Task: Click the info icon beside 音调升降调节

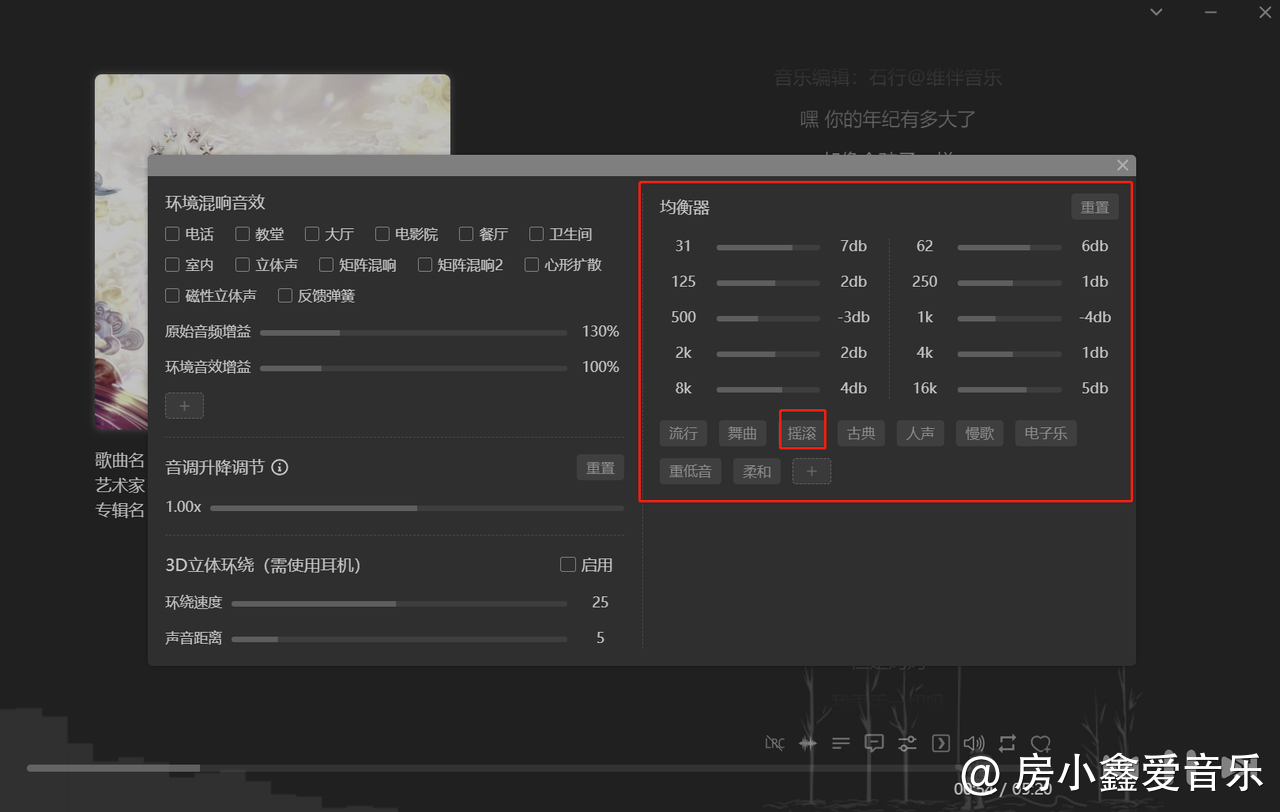Action: pos(280,467)
